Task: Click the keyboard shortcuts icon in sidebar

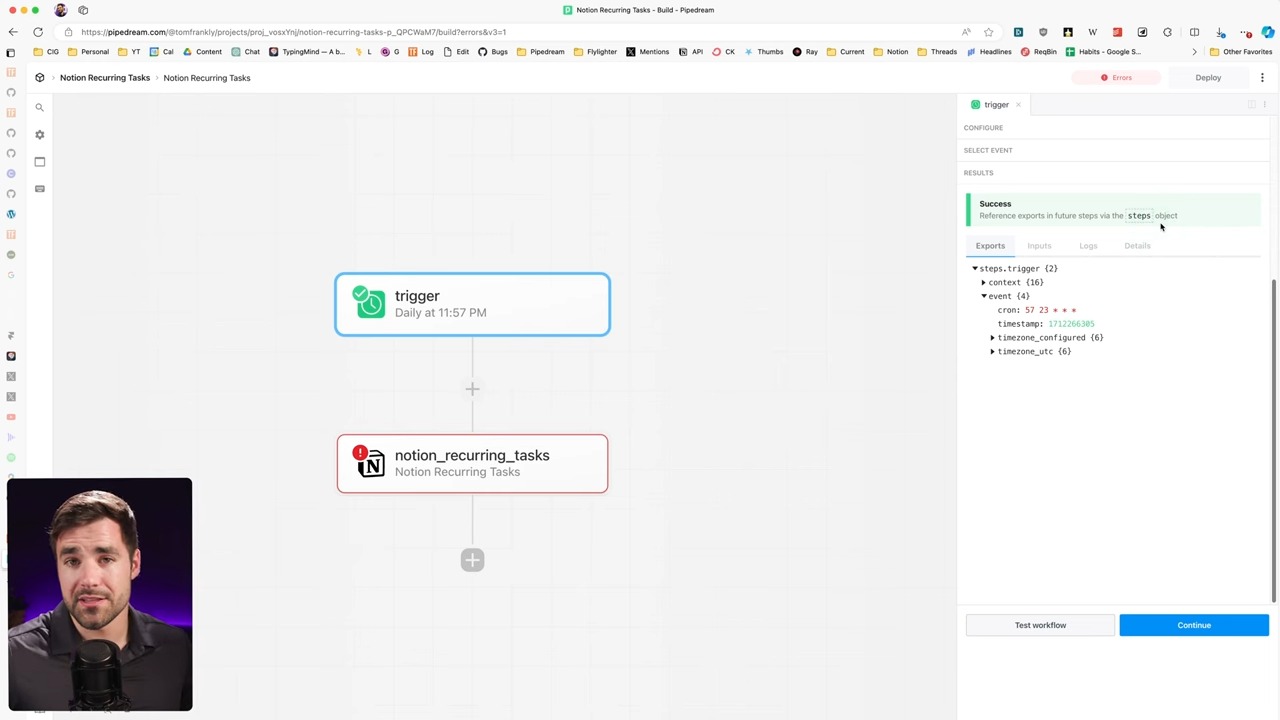Action: (x=40, y=189)
